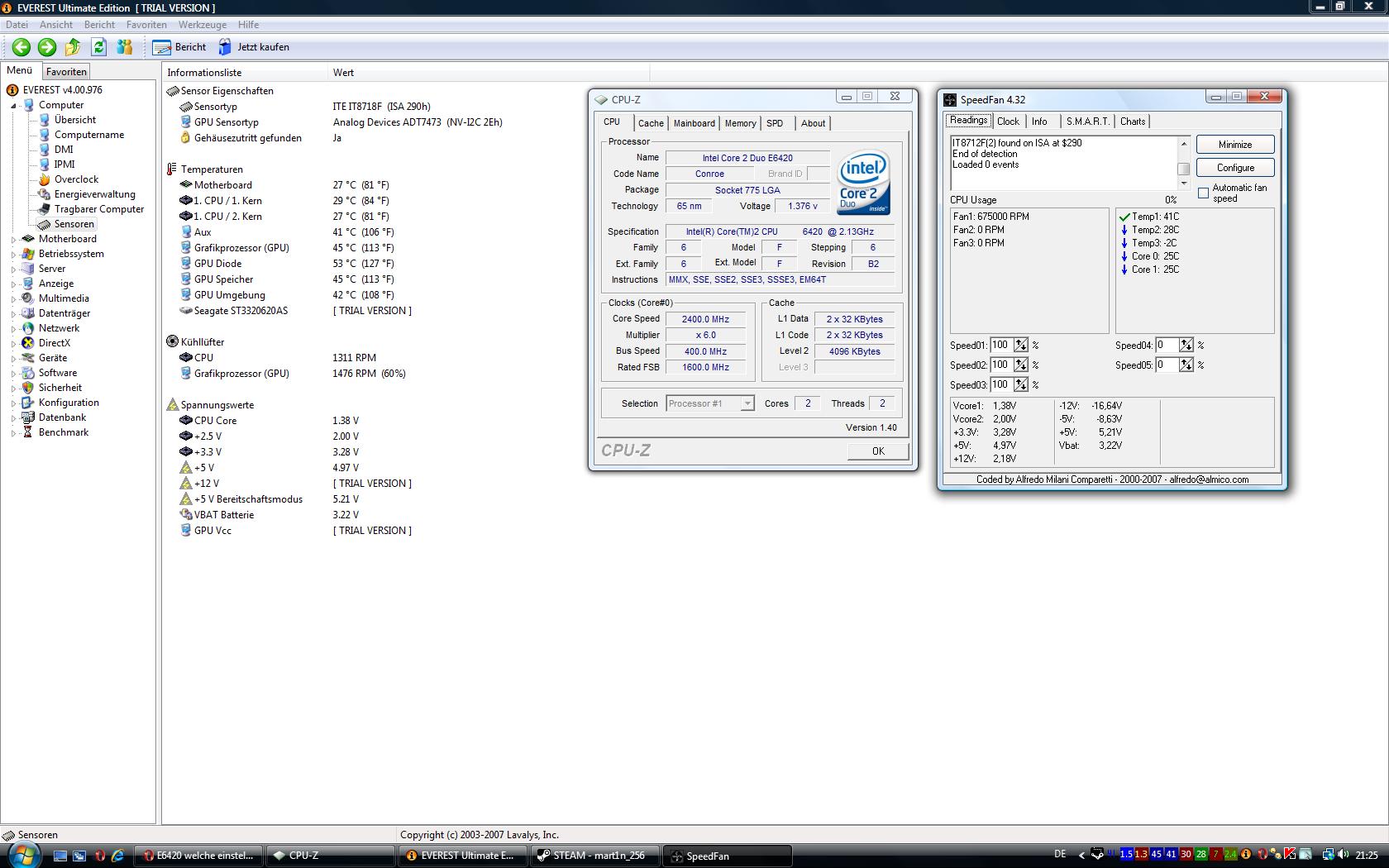The image size is (1389, 868).
Task: Open the SpeedFan taskbar button
Action: (x=728, y=856)
